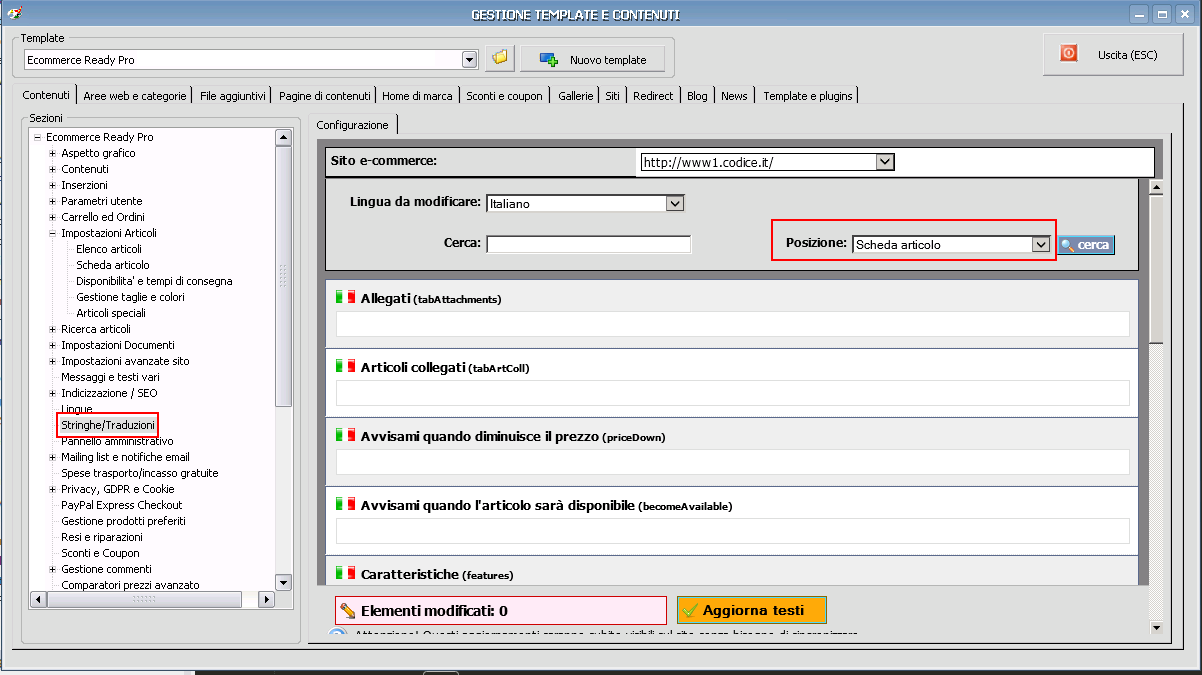Switch to the Blog tab
The image size is (1202, 675).
(697, 96)
